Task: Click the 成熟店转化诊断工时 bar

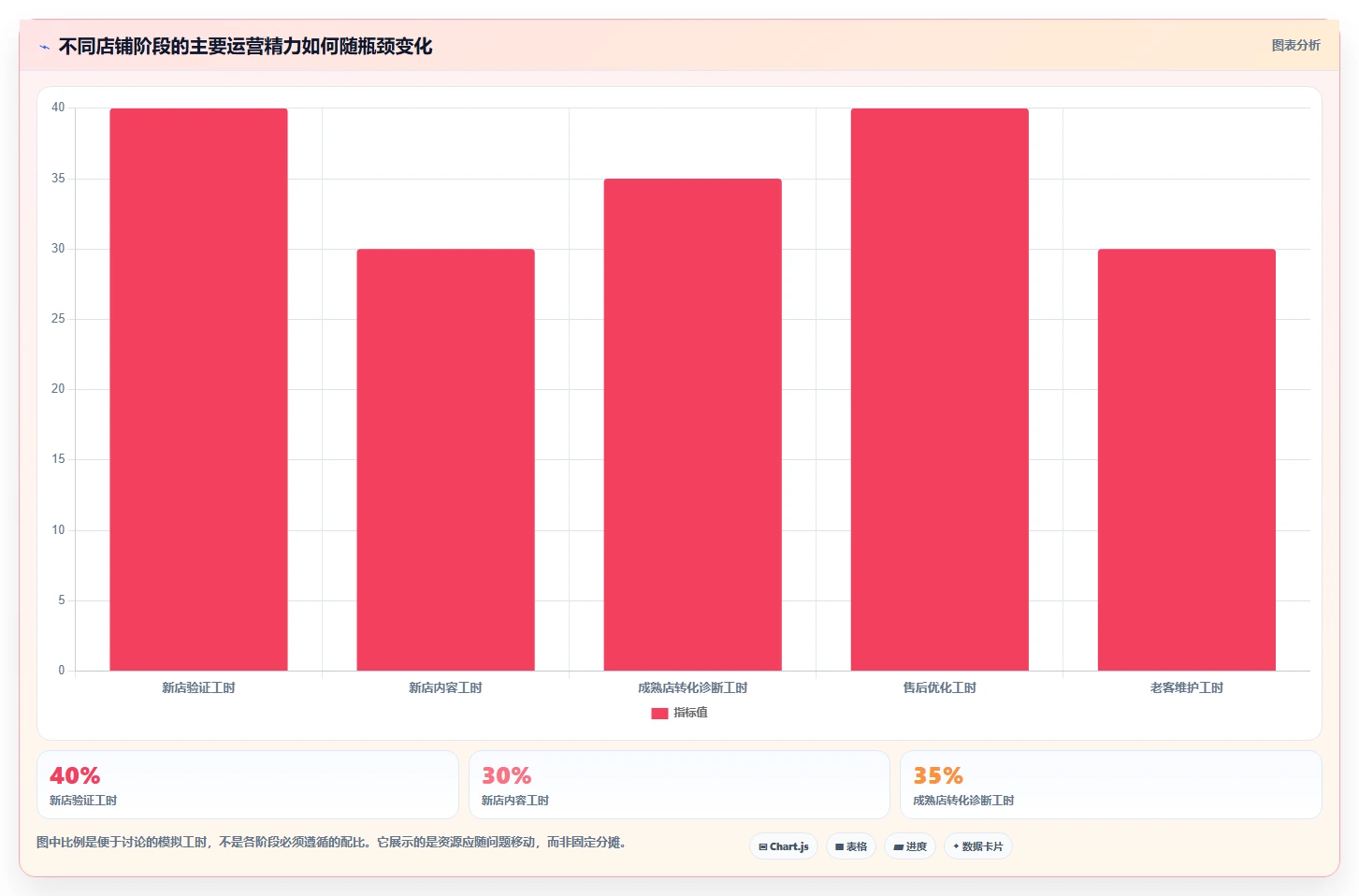Action: coord(692,425)
